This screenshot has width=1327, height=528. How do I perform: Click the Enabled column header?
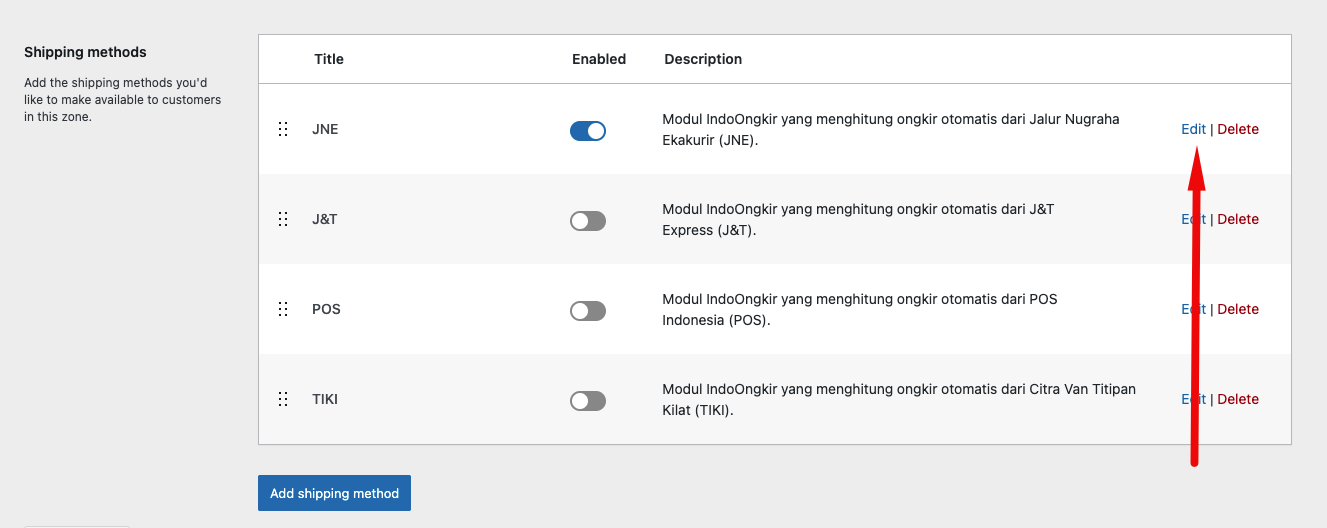(599, 59)
